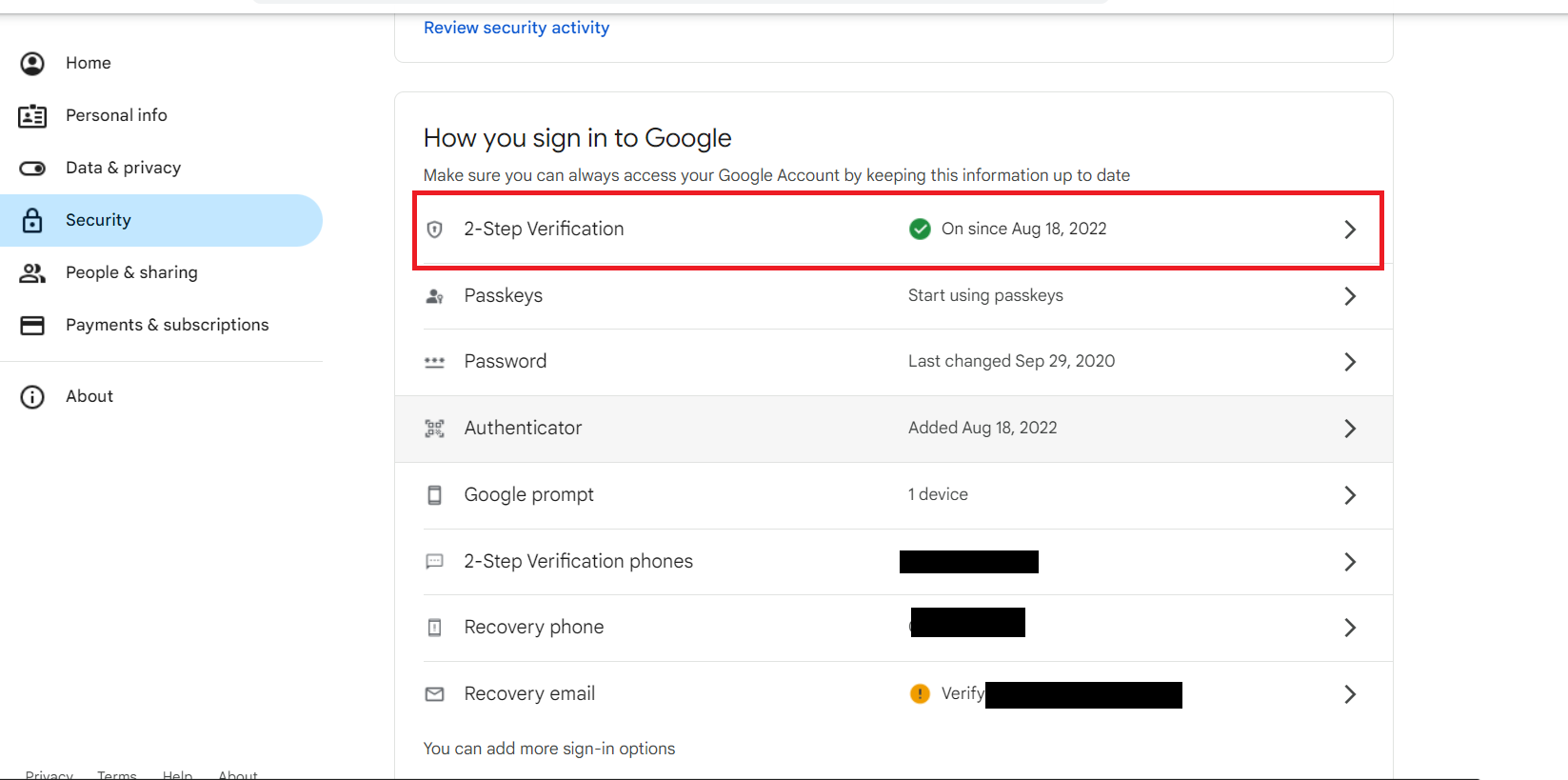Click the 2-Step Verification phones label
The image size is (1568, 780).
tap(579, 561)
